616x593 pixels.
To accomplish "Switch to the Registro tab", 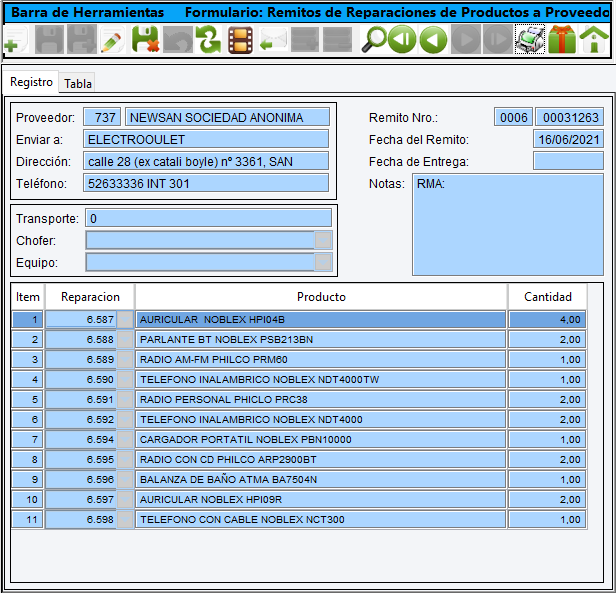I will pos(31,82).
